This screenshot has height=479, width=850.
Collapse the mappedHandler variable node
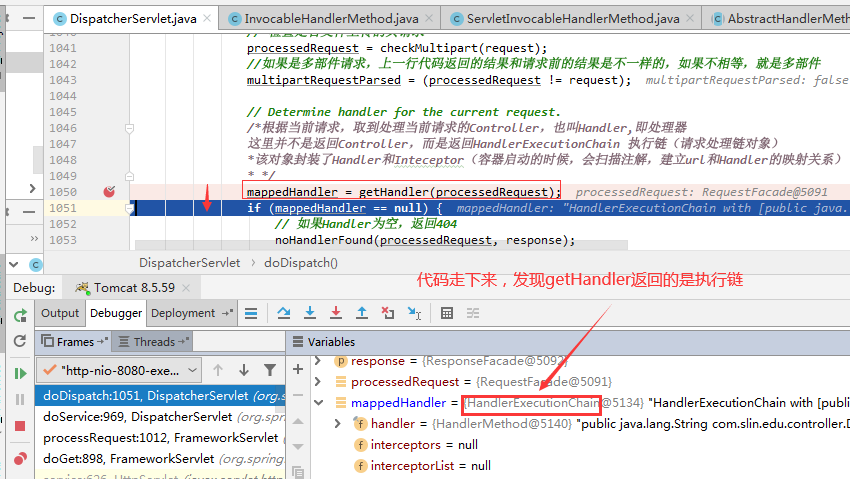click(319, 403)
